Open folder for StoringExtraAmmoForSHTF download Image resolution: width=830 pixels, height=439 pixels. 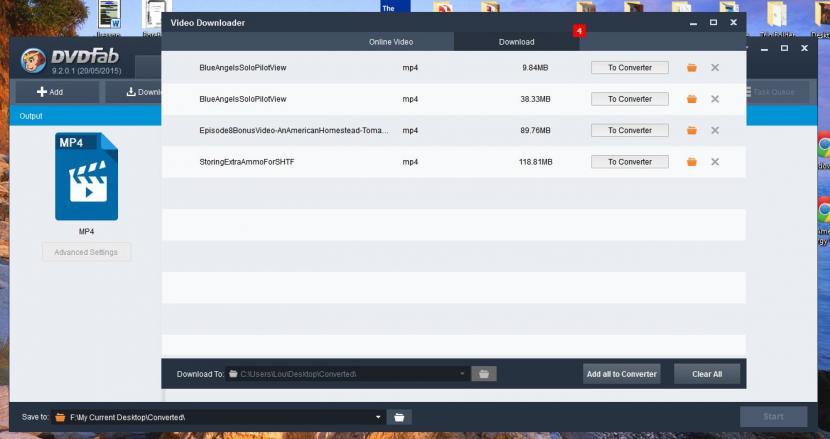point(691,162)
